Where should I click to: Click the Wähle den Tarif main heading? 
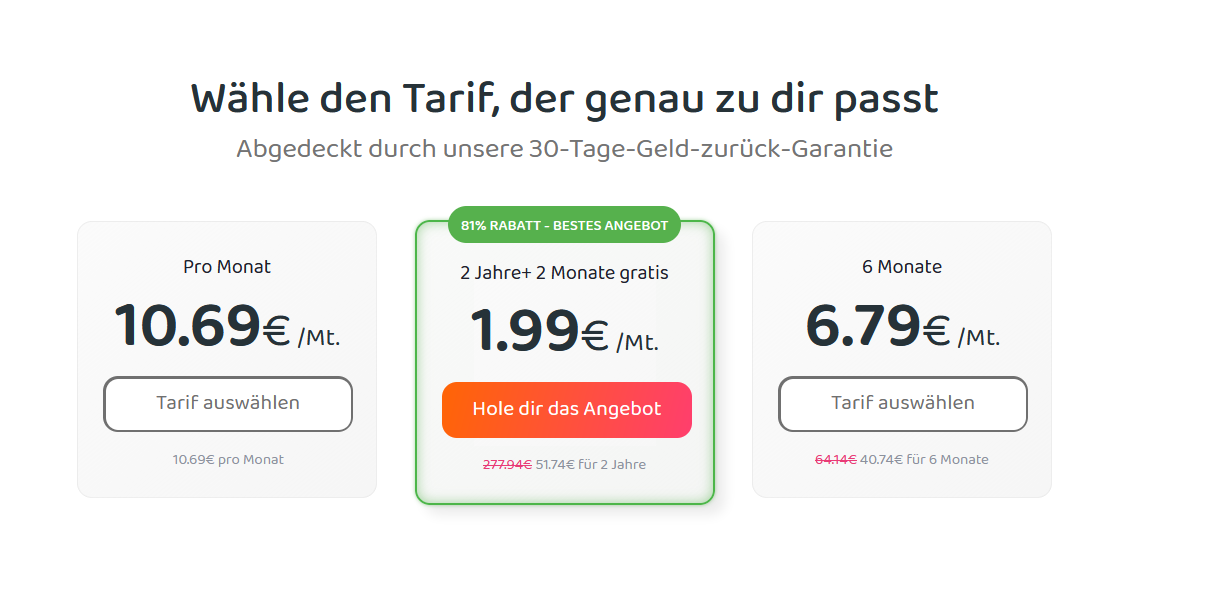565,99
